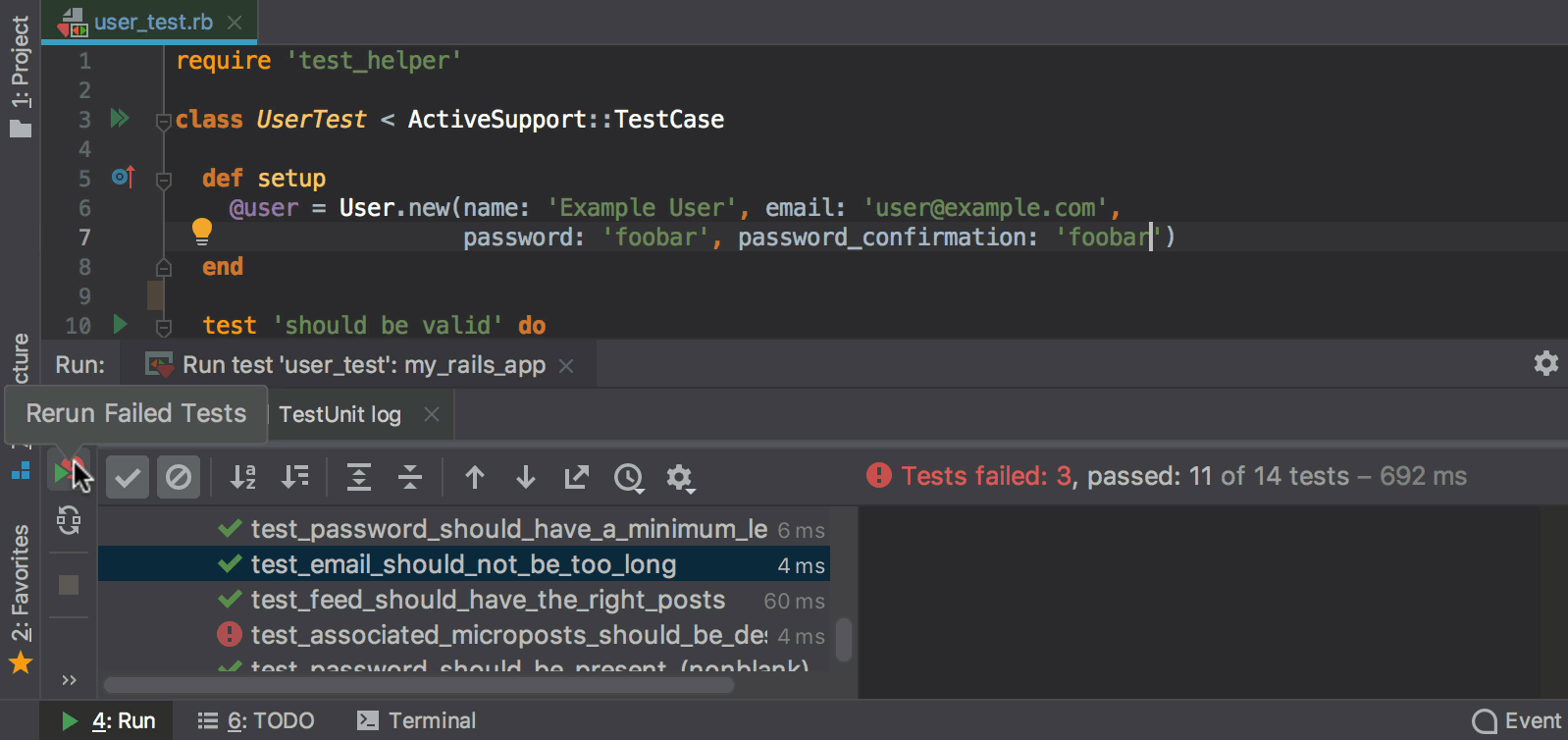The image size is (1568, 740).
Task: Click line number 7 in gutter
Action: [x=84, y=238]
